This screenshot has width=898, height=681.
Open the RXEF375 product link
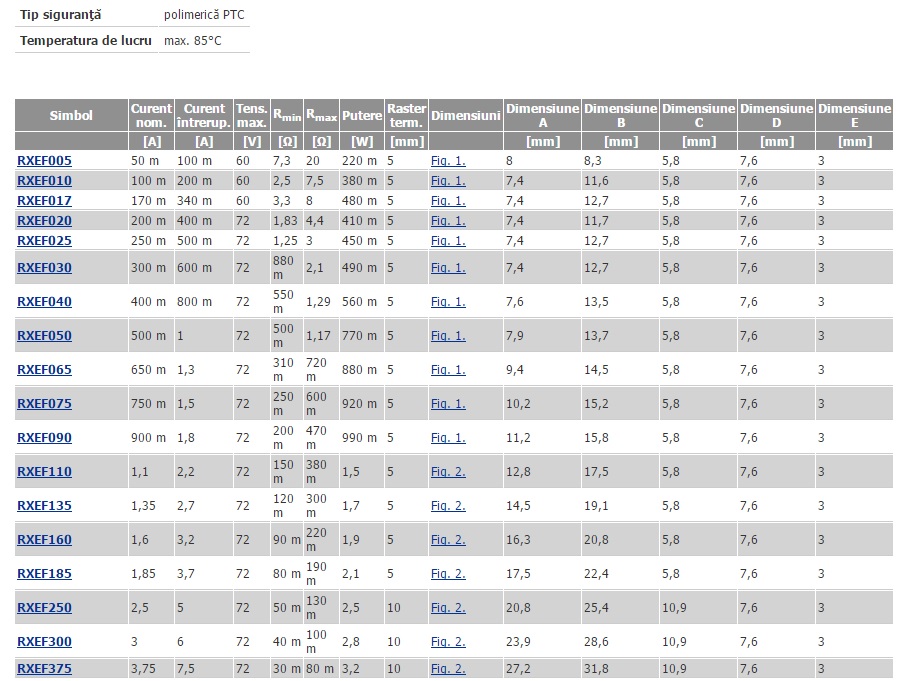click(x=44, y=669)
